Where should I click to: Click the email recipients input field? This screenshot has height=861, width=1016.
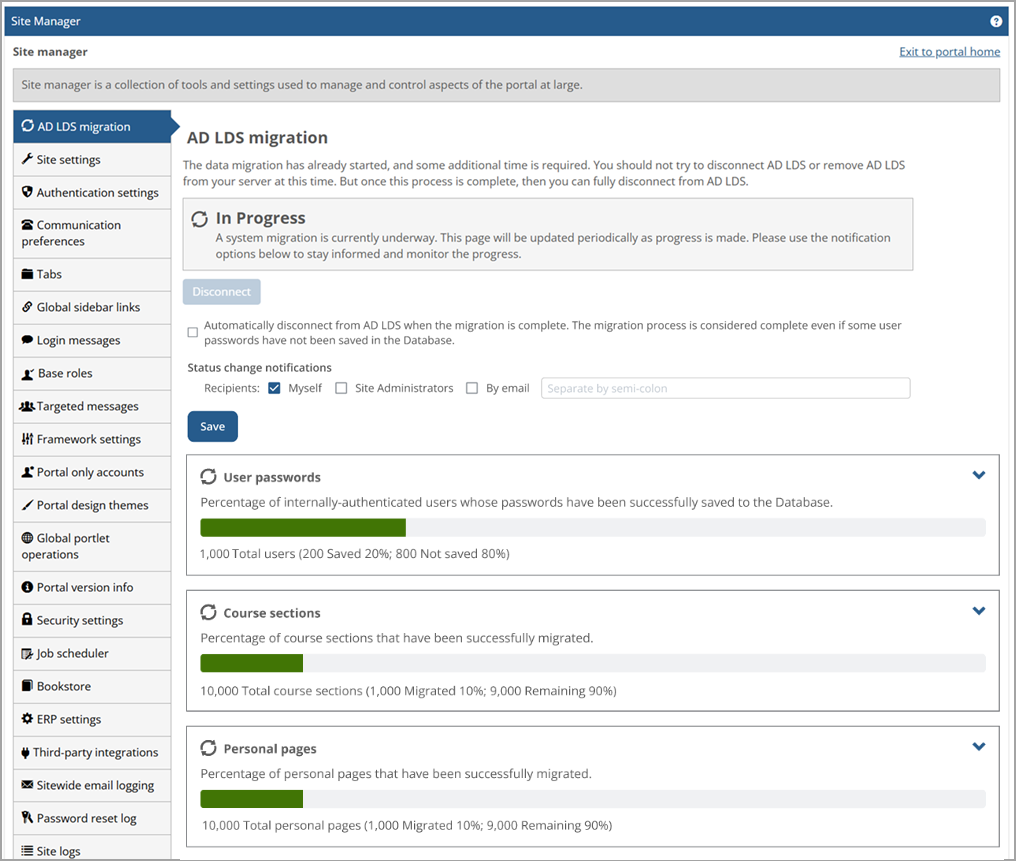[x=726, y=388]
